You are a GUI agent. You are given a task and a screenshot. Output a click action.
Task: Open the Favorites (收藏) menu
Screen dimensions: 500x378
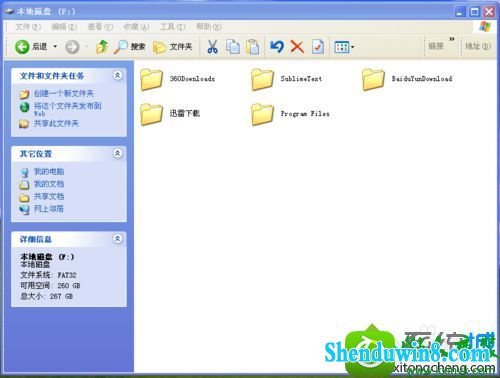click(x=136, y=27)
